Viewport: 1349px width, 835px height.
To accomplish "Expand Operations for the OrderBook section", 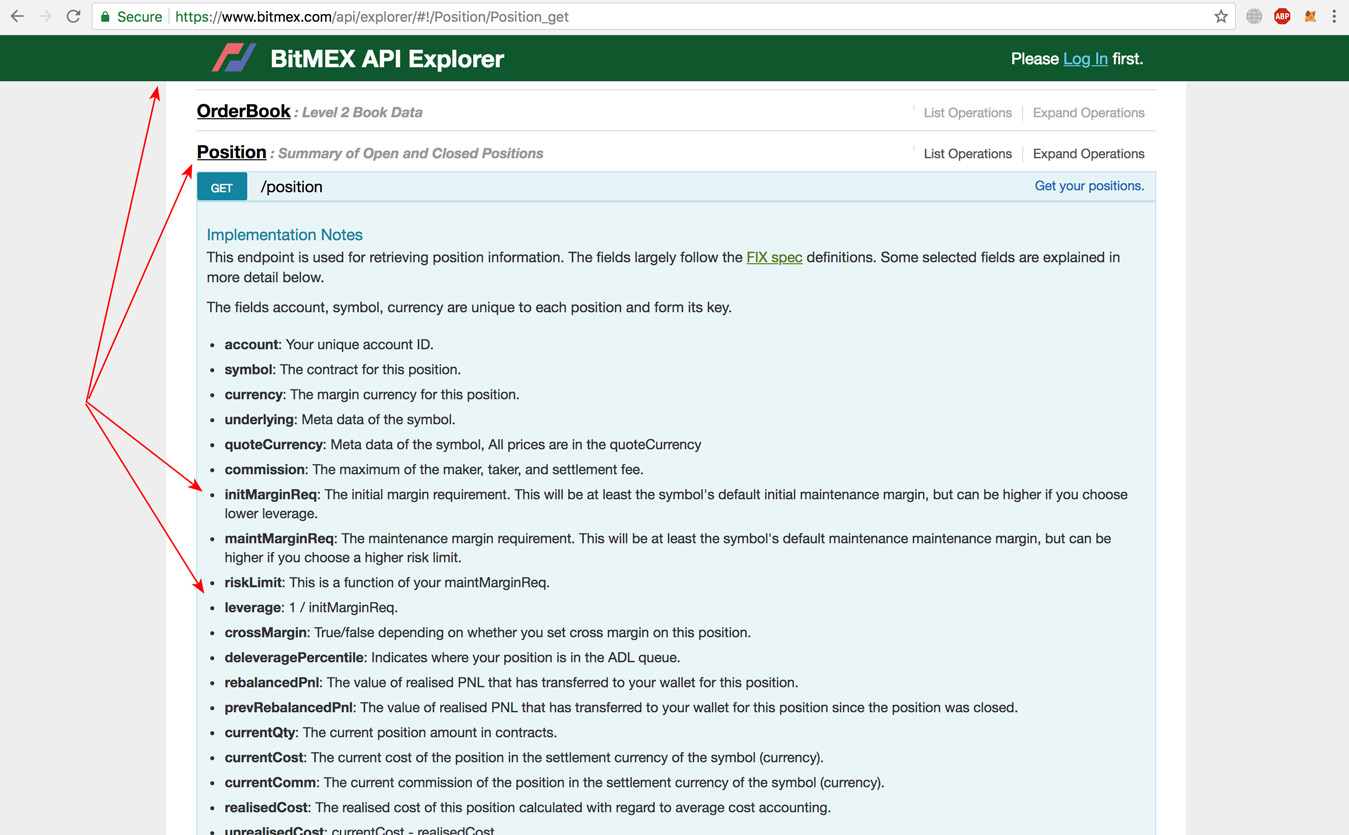I will tap(1088, 112).
